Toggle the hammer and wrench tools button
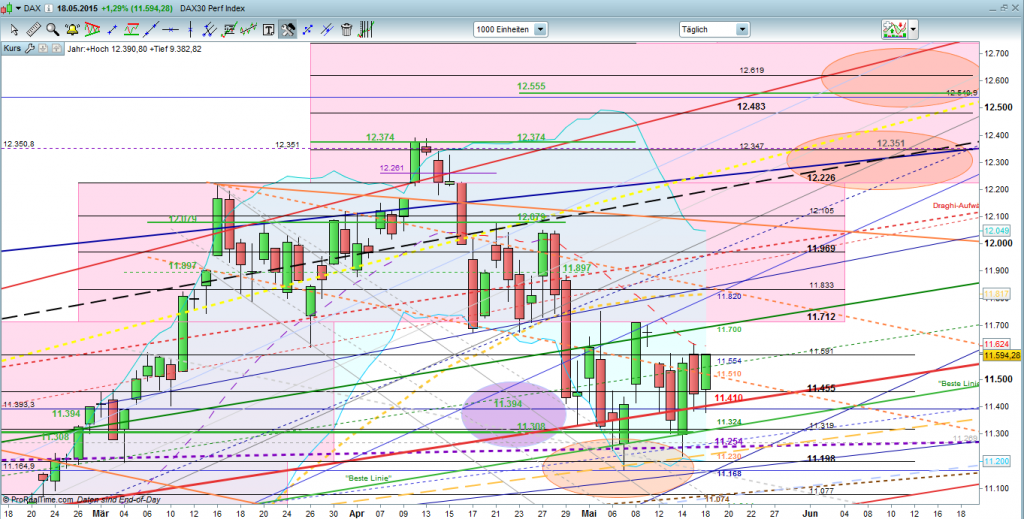The height and width of the screenshot is (519, 1024). tap(287, 29)
